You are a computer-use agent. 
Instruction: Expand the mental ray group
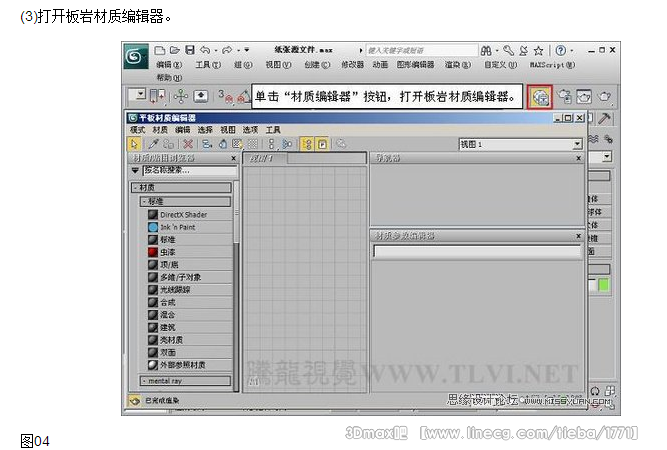[185, 381]
